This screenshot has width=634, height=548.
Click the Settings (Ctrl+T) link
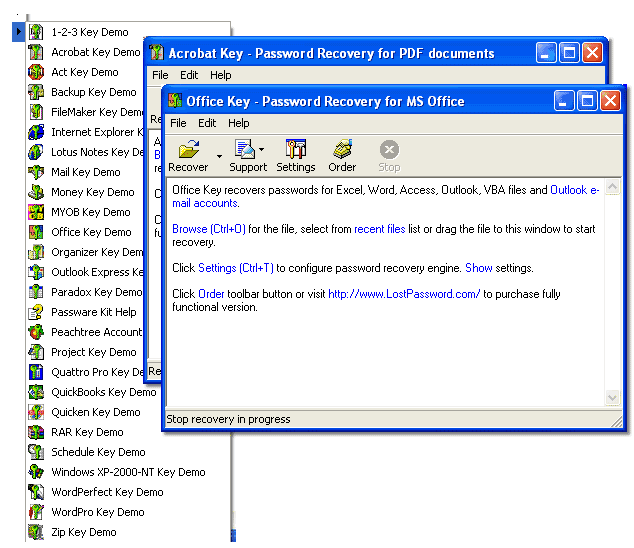click(236, 268)
